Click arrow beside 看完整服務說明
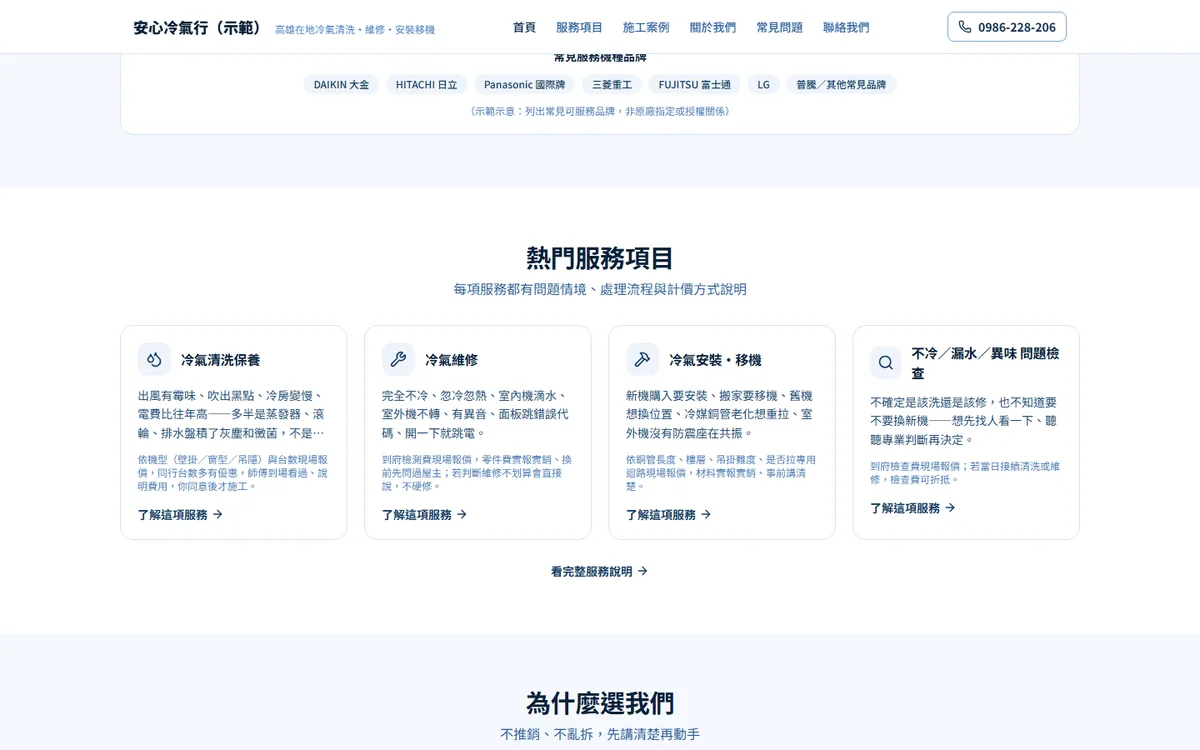 click(x=643, y=571)
